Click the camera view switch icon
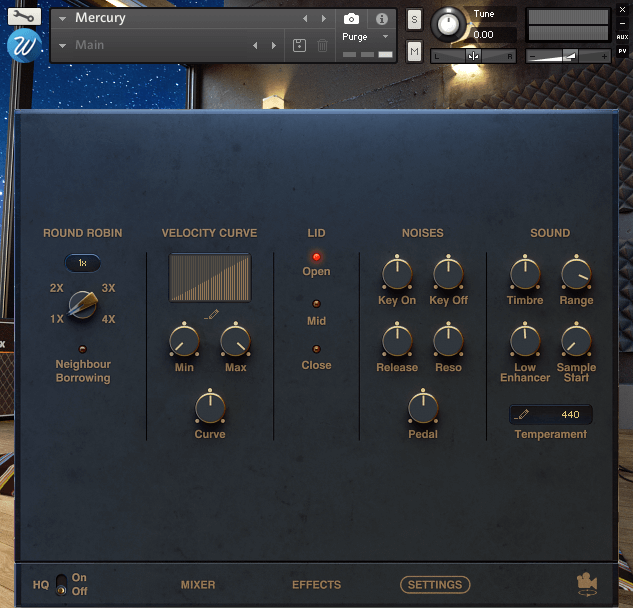633x608 pixels. pyautogui.click(x=587, y=584)
